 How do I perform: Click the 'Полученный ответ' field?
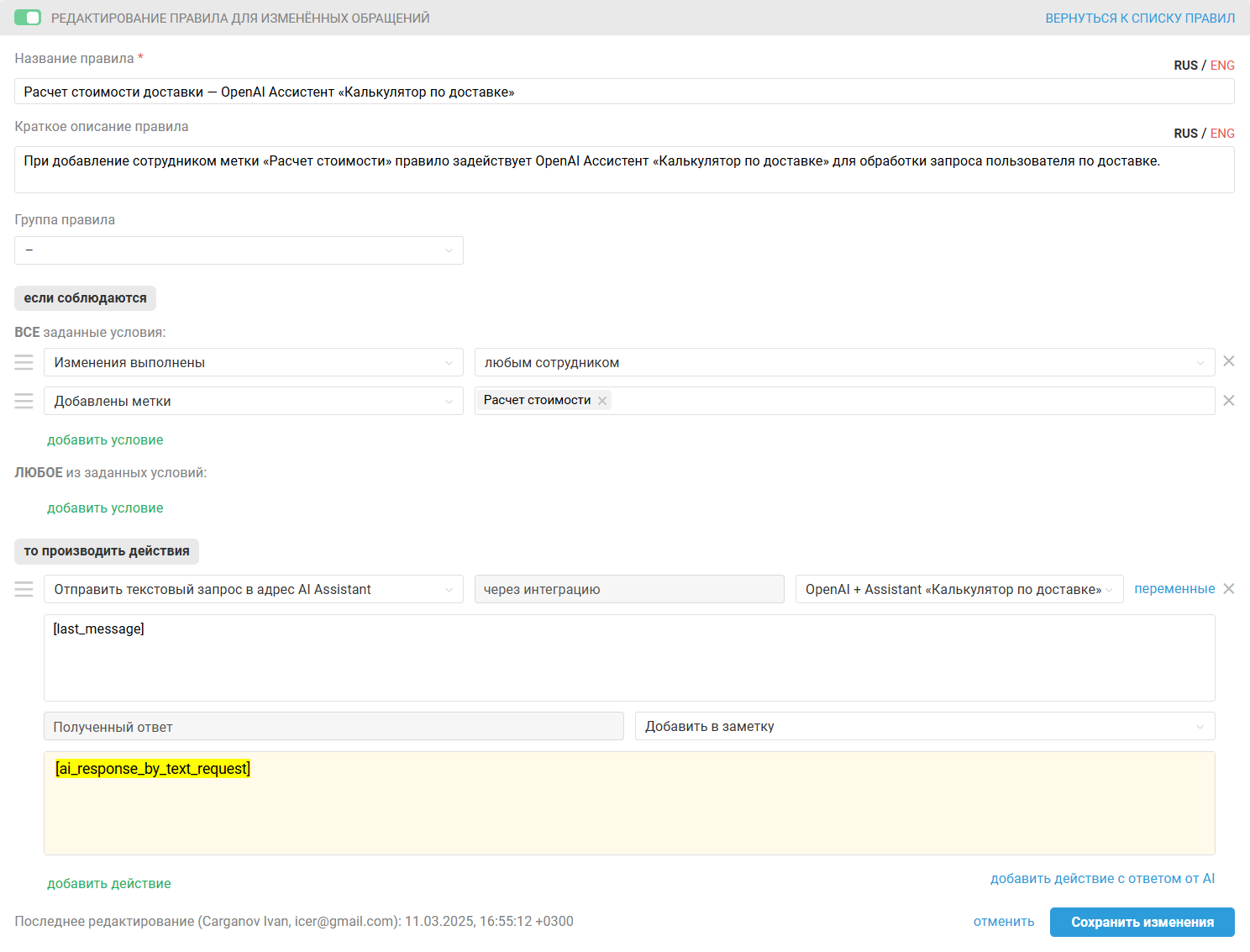point(334,726)
